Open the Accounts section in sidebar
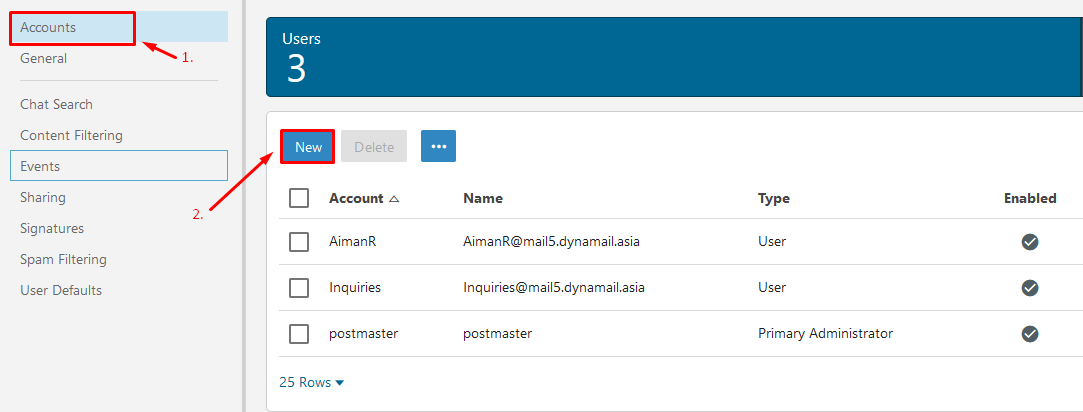Image resolution: width=1083 pixels, height=412 pixels. pos(119,28)
